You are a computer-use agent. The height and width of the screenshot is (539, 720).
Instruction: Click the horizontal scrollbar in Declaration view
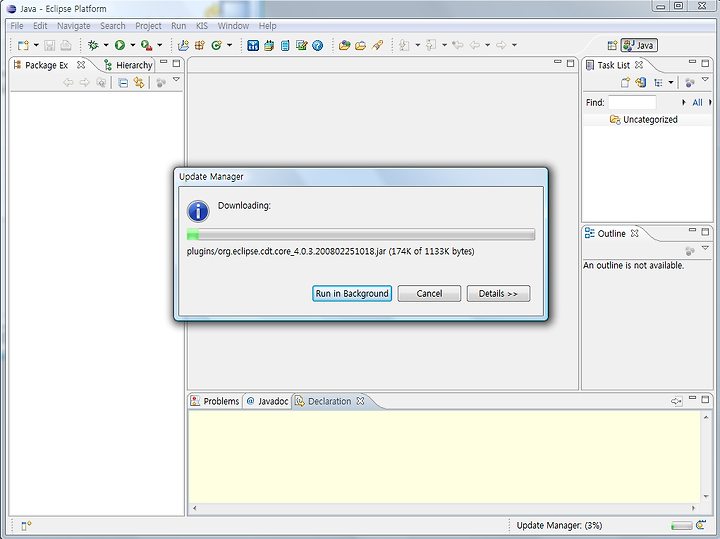tap(444, 508)
